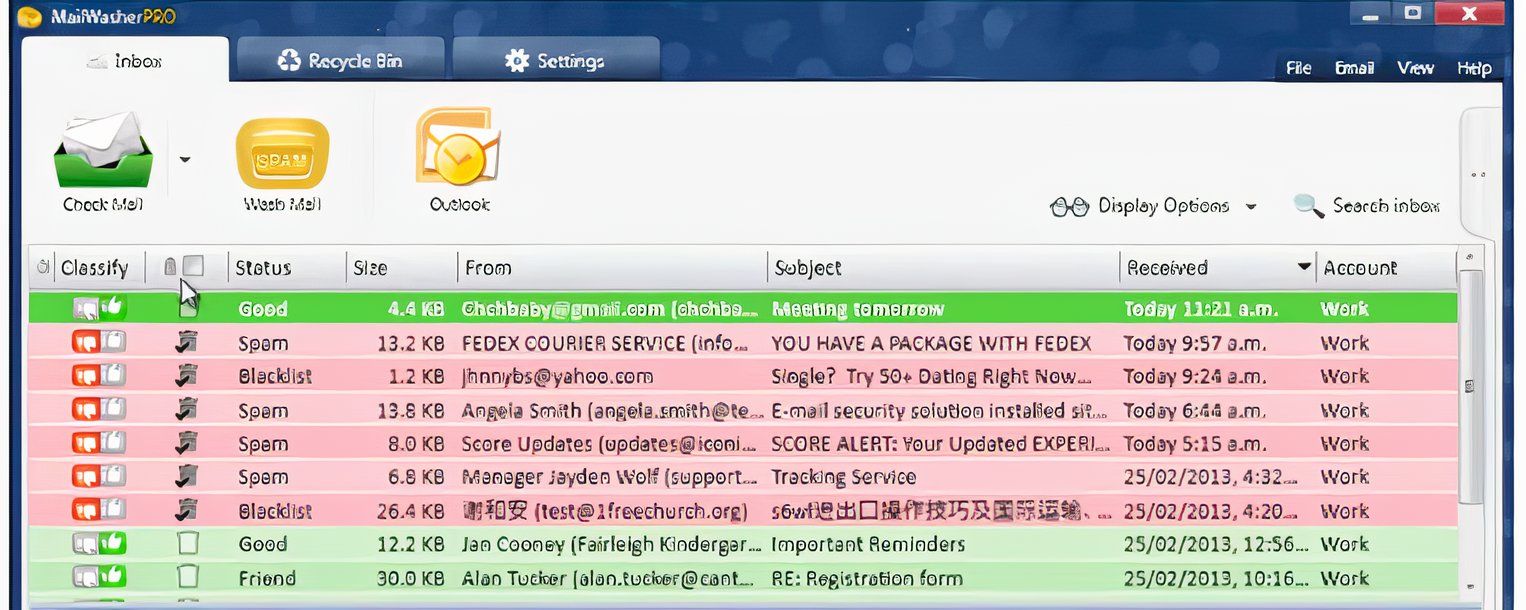Click 'RE: Registration form' subject text
This screenshot has height=610, width=1526.
coord(867,578)
